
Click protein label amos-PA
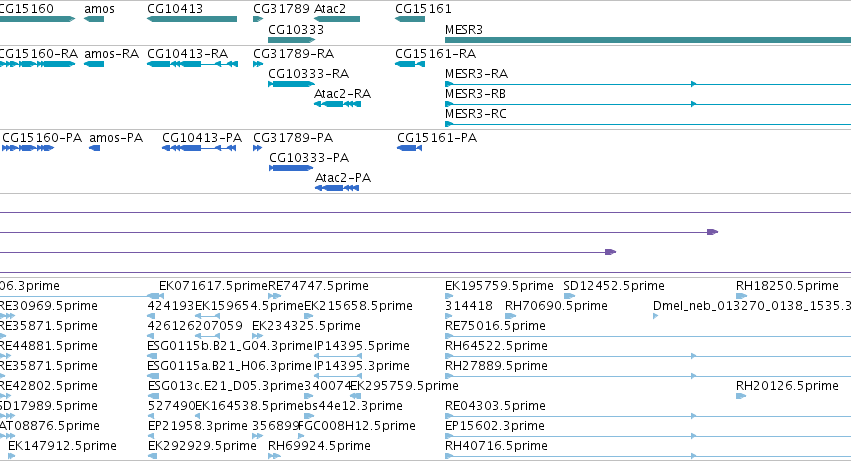click(116, 137)
